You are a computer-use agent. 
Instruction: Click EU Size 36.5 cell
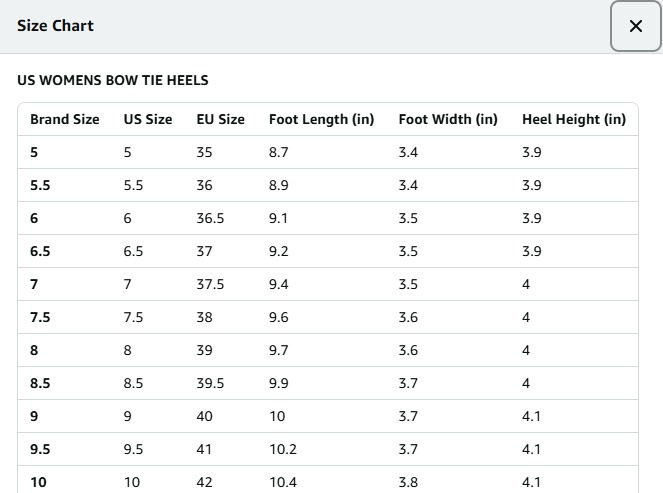point(210,218)
